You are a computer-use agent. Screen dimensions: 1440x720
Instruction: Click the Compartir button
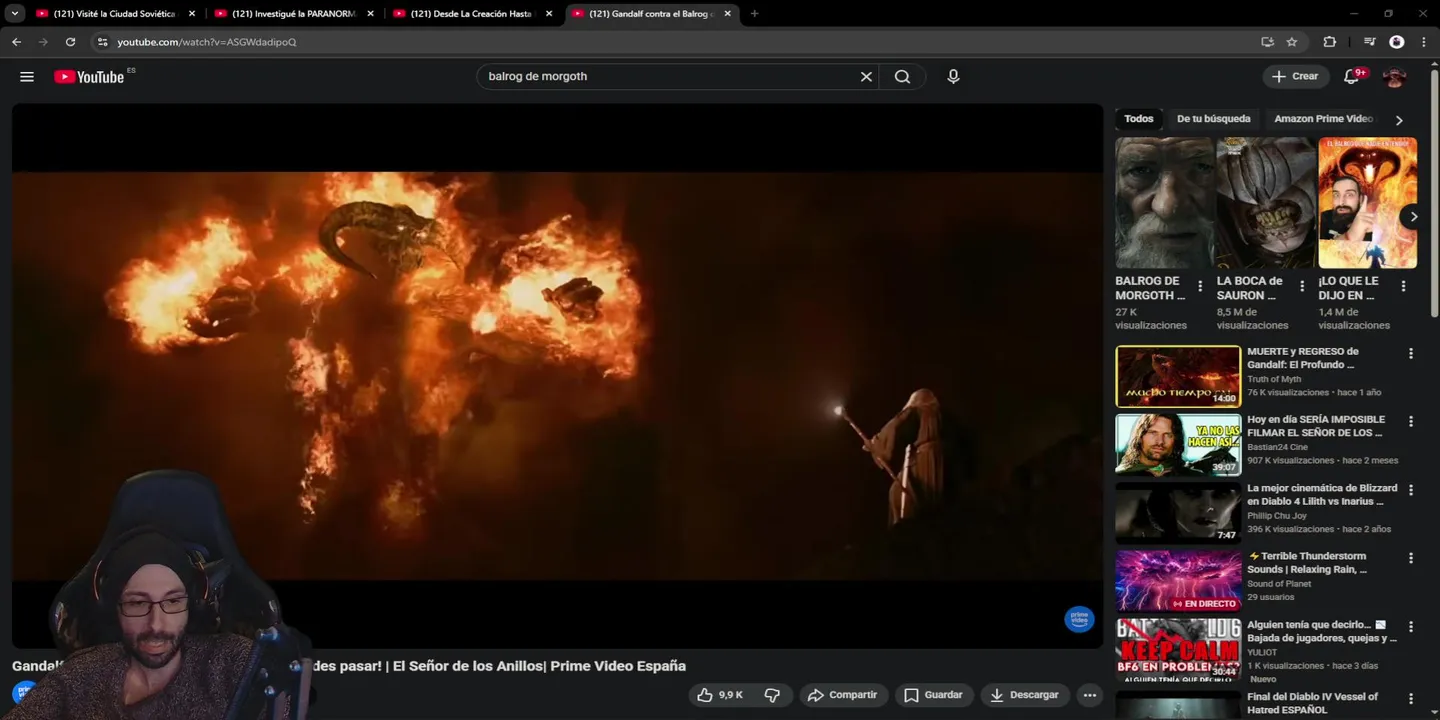tap(842, 695)
